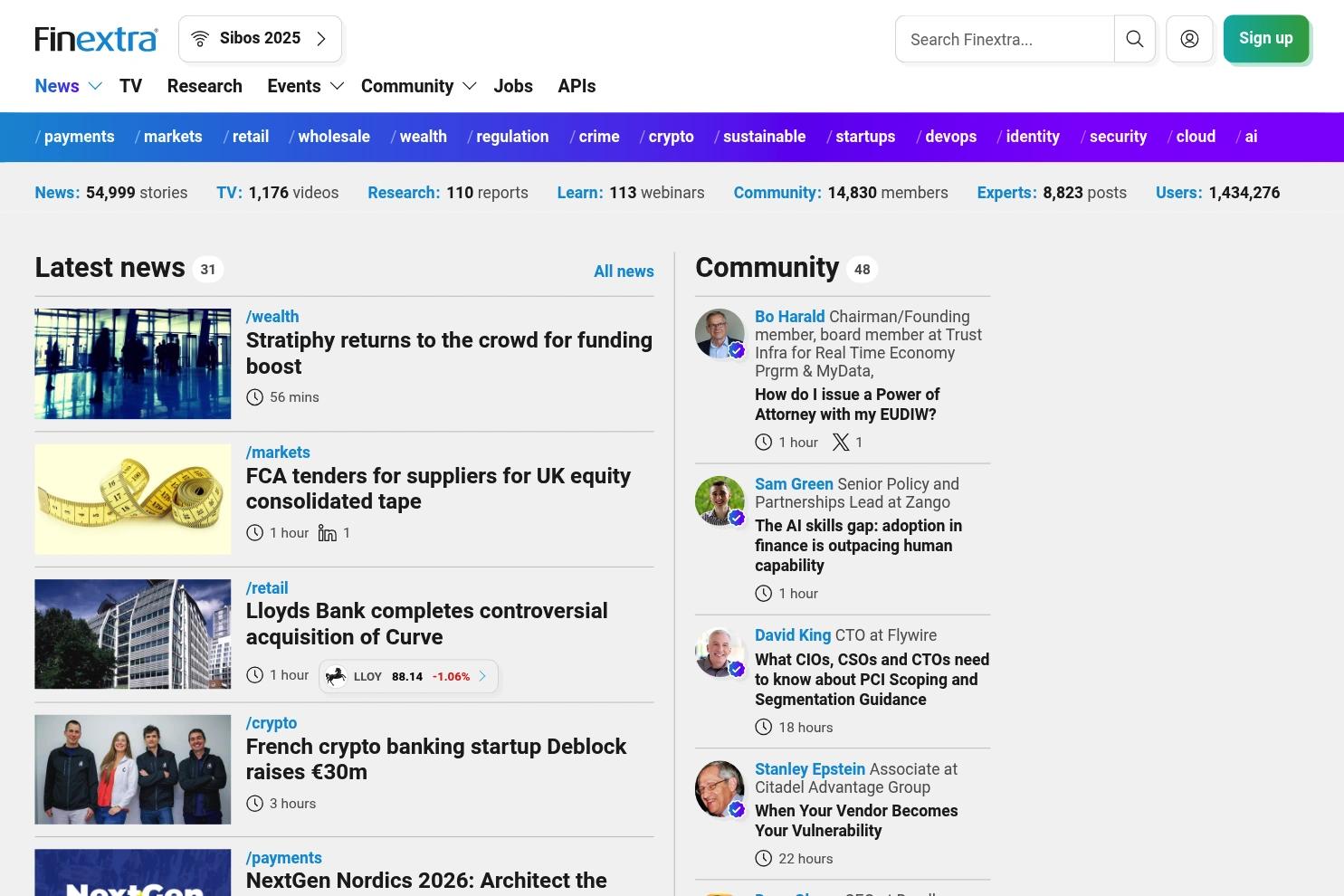Open The AI skills gap post

(859, 546)
